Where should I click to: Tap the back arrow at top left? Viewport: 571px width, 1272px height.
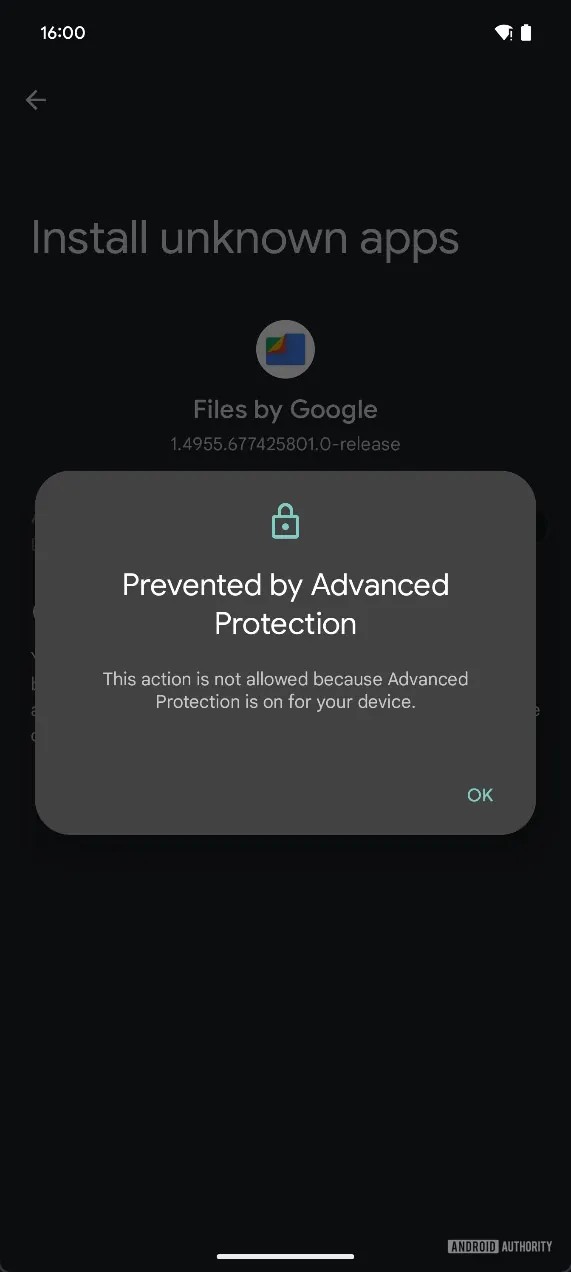pos(36,99)
